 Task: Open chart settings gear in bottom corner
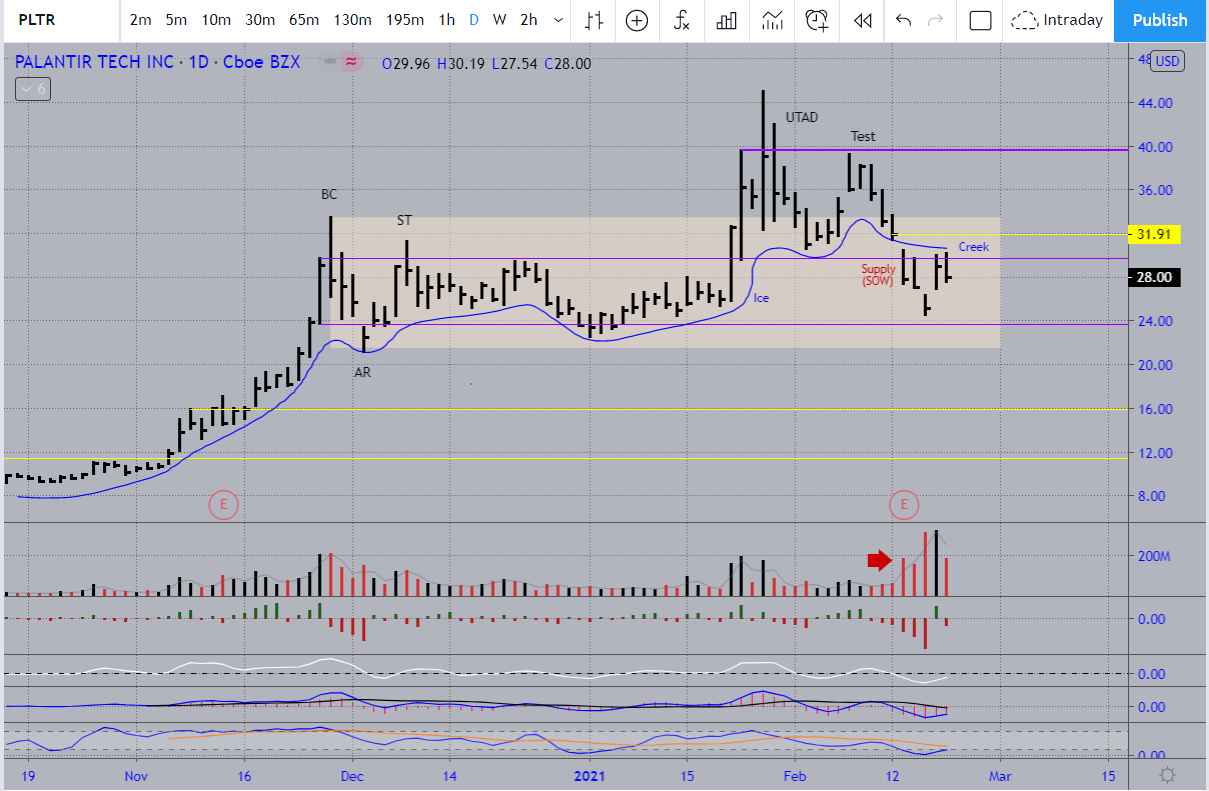(1167, 775)
